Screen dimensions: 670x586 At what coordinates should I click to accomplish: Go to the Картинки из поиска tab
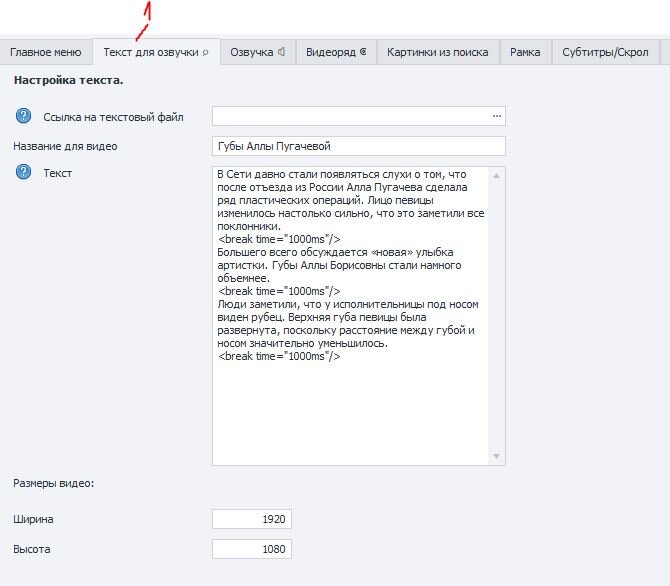tap(438, 52)
